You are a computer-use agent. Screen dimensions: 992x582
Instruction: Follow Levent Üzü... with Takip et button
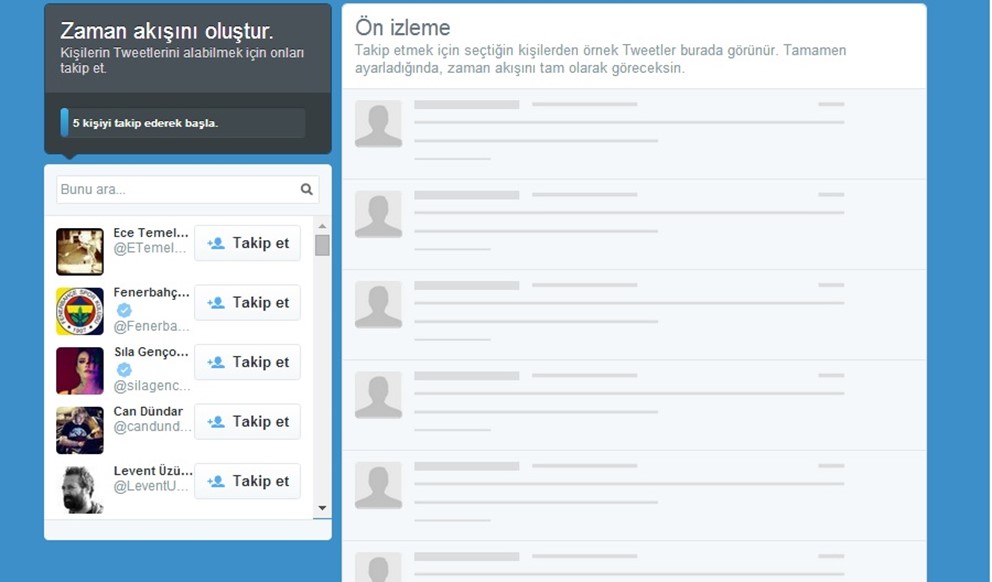click(x=247, y=481)
